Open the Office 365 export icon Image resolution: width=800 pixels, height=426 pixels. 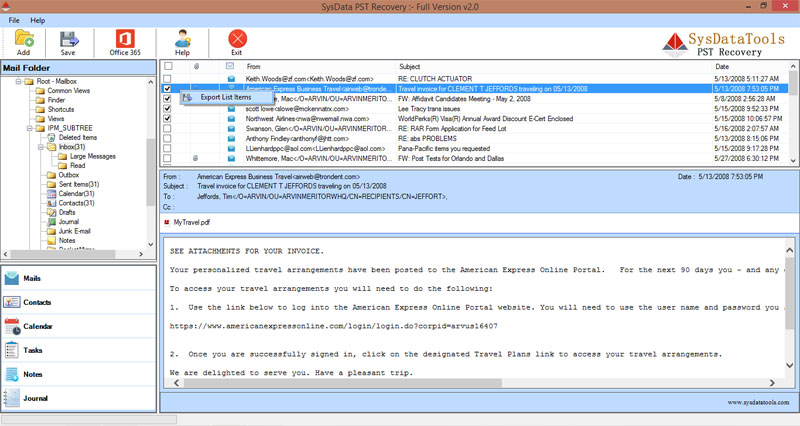(125, 42)
